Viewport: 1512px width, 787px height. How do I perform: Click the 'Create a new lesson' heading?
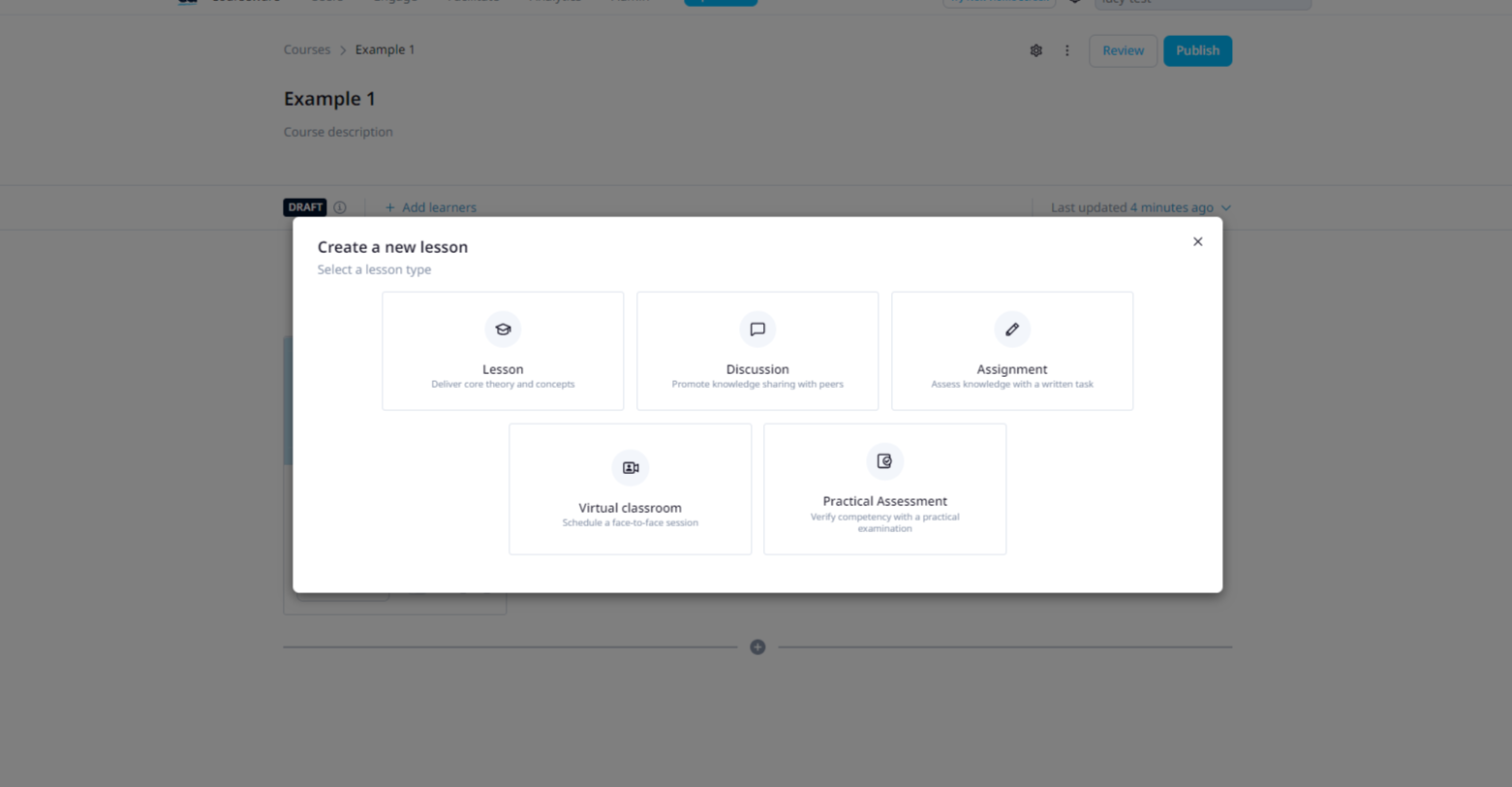coord(392,247)
